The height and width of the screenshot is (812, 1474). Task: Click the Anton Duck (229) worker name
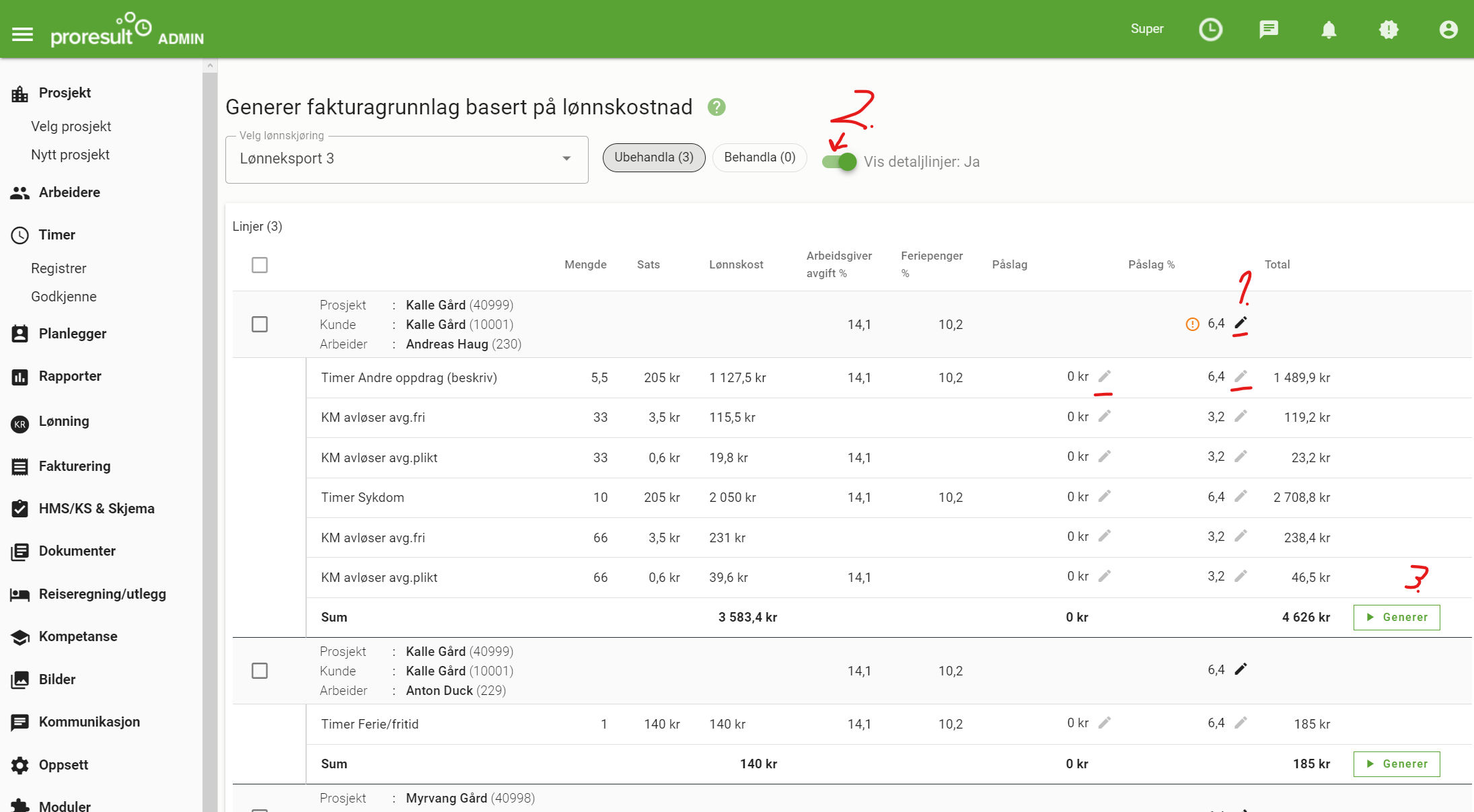pyautogui.click(x=455, y=690)
